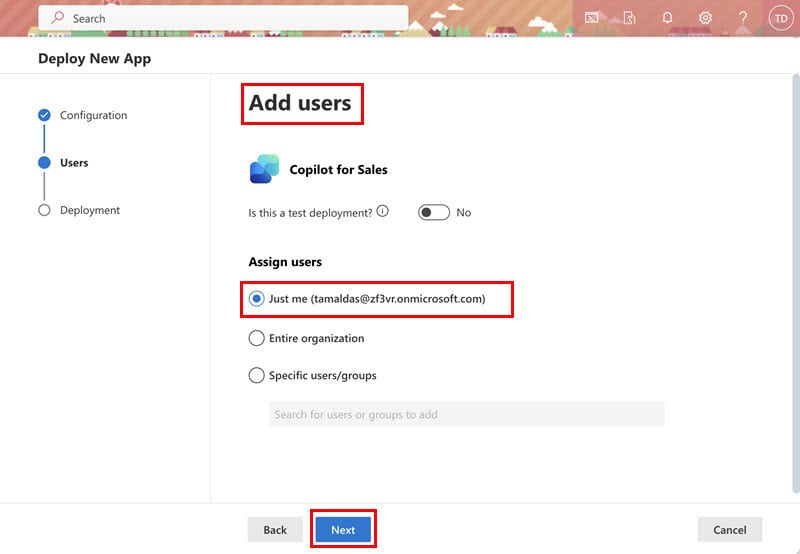Click 'Is this a test deployment?' text
The height and width of the screenshot is (554, 800).
[310, 213]
